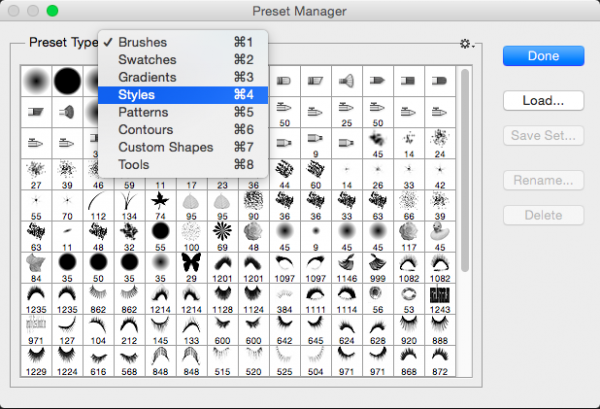The image size is (600, 409).
Task: Open the gear options menu
Action: [x=465, y=44]
